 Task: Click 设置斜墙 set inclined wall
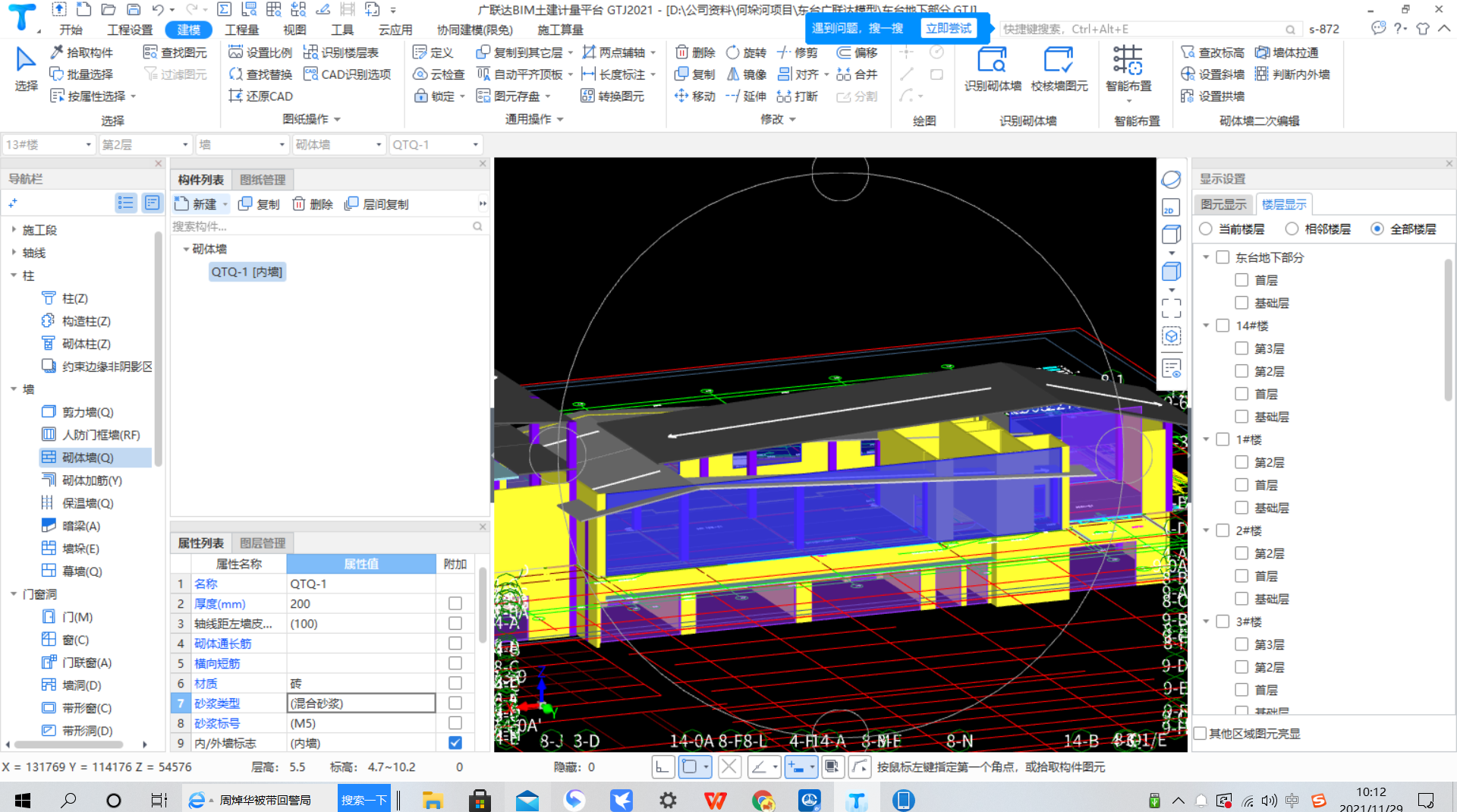[x=1213, y=74]
